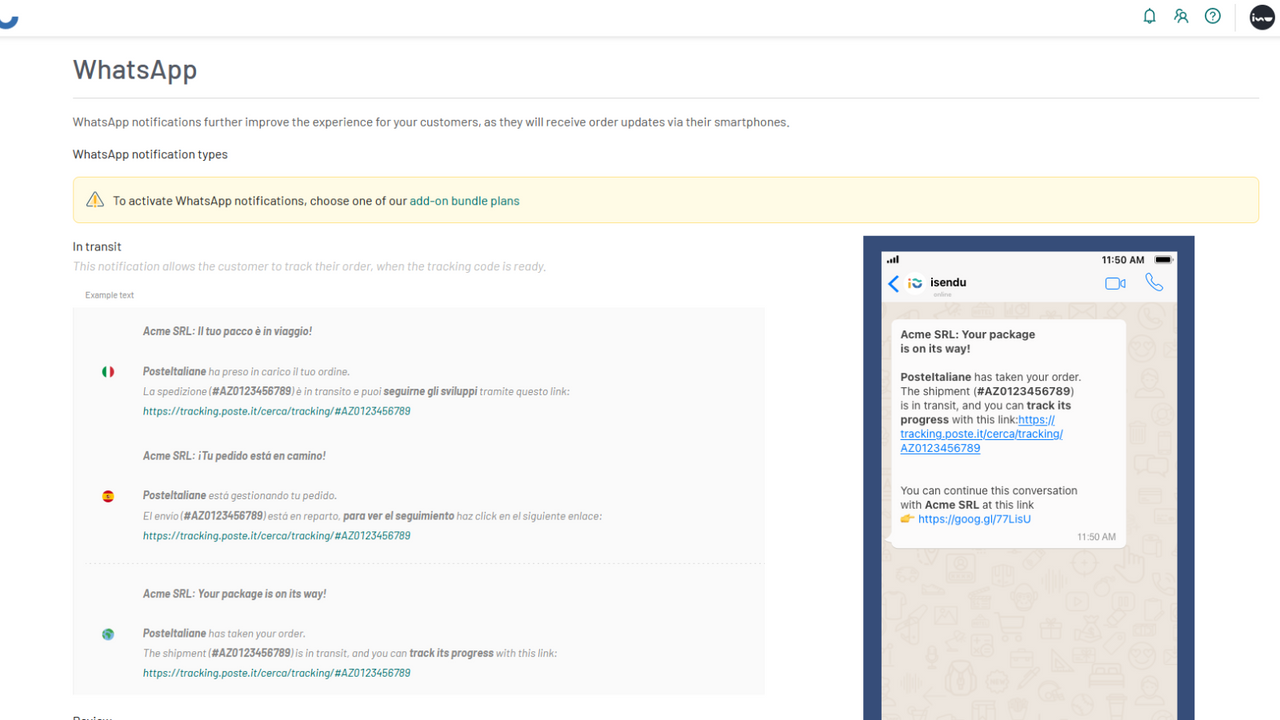Click the 'In transit' section title
1280x720 pixels.
[x=97, y=247]
